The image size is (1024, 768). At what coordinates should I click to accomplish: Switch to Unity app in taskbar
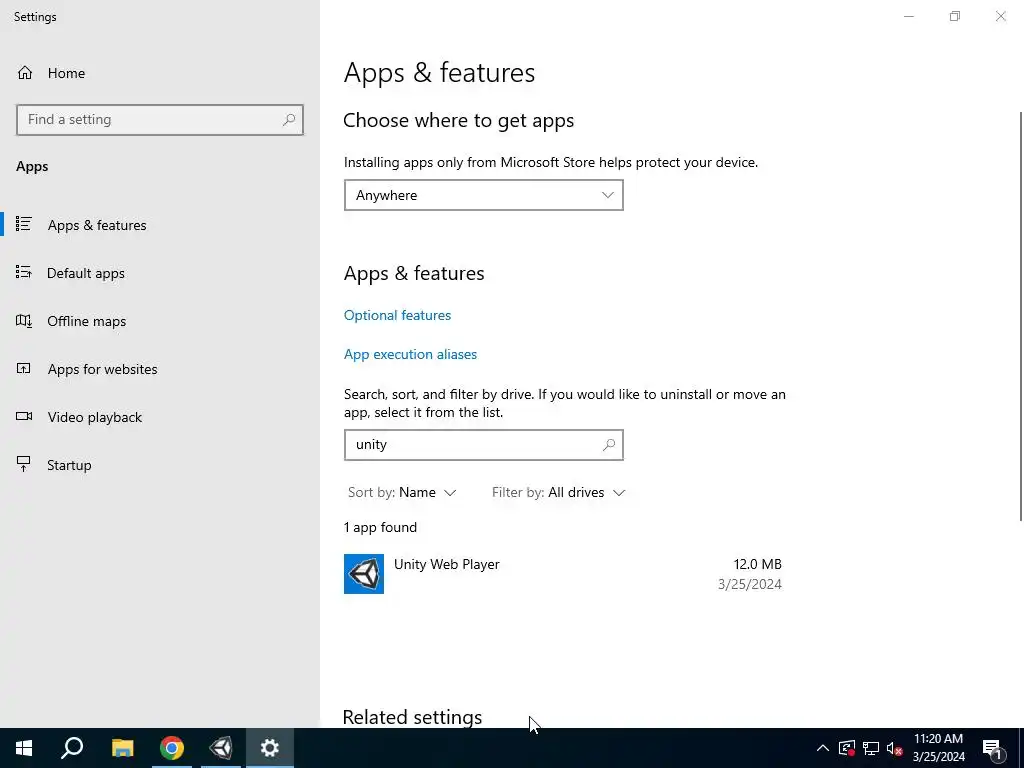pos(221,748)
